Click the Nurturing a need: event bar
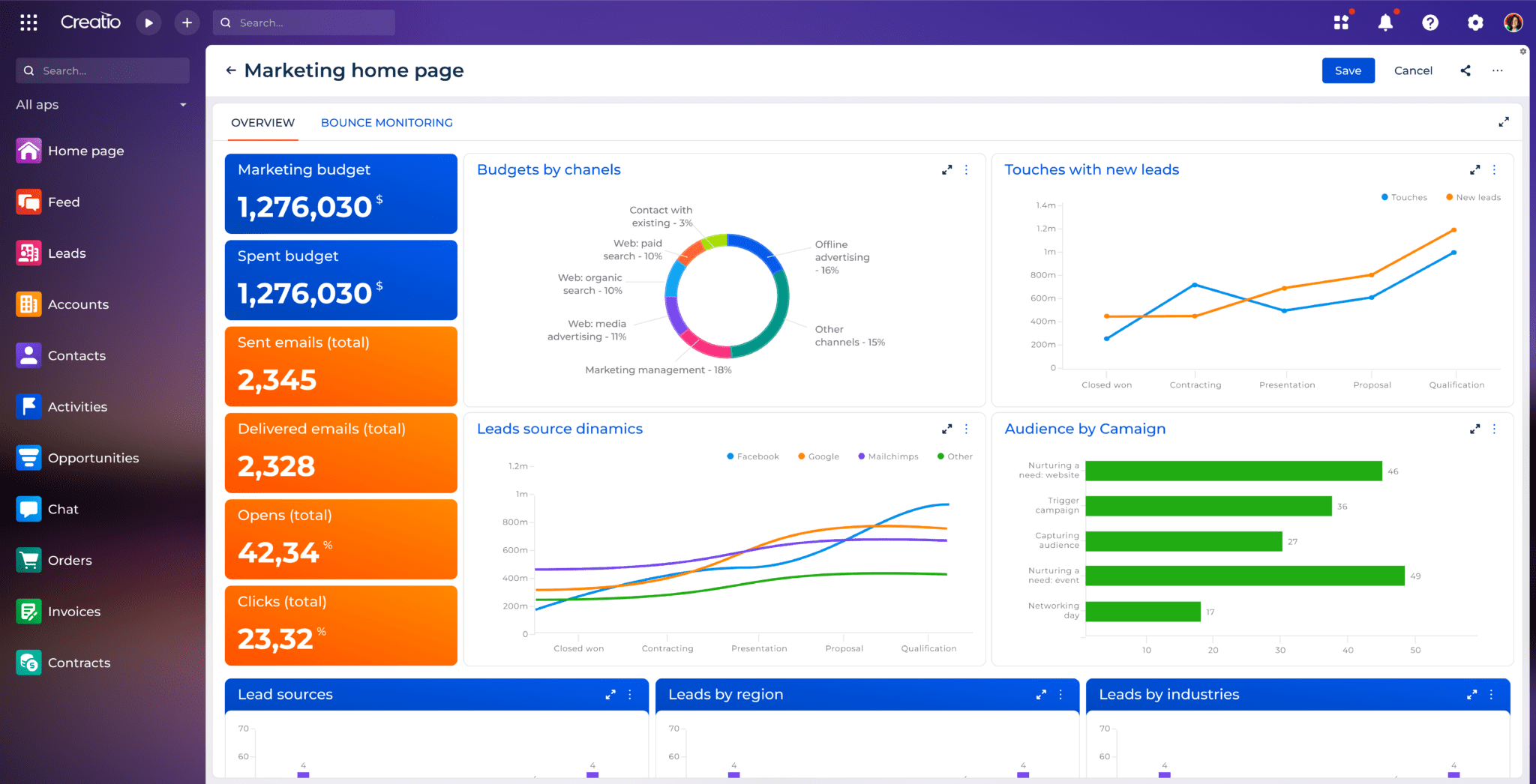Image resolution: width=1536 pixels, height=784 pixels. point(1244,576)
